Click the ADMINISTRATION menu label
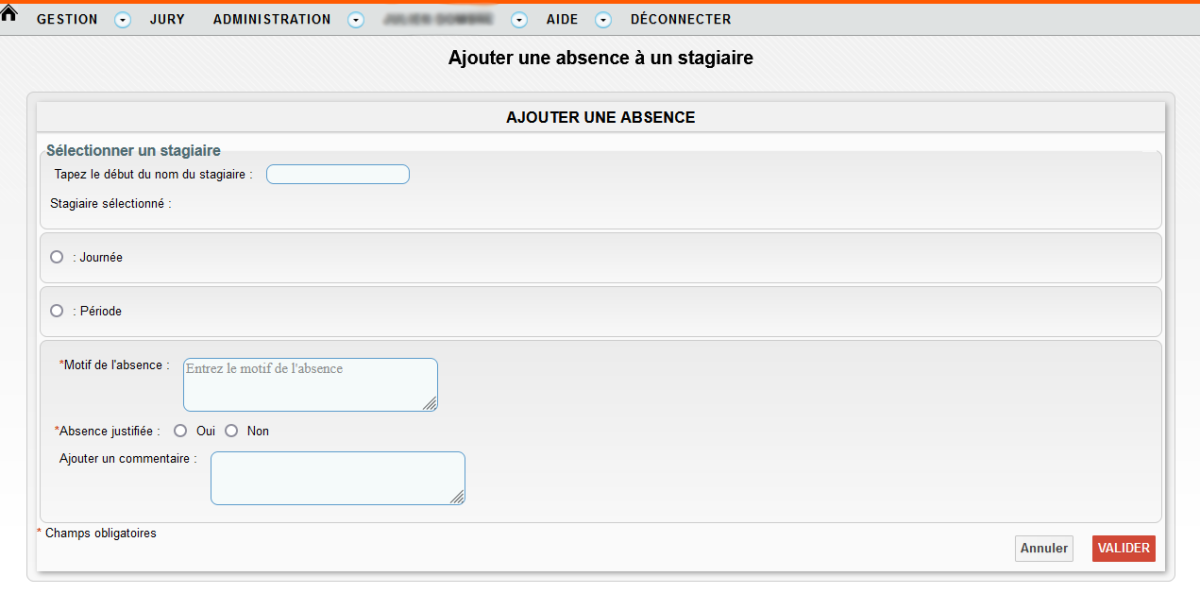 coord(271,20)
